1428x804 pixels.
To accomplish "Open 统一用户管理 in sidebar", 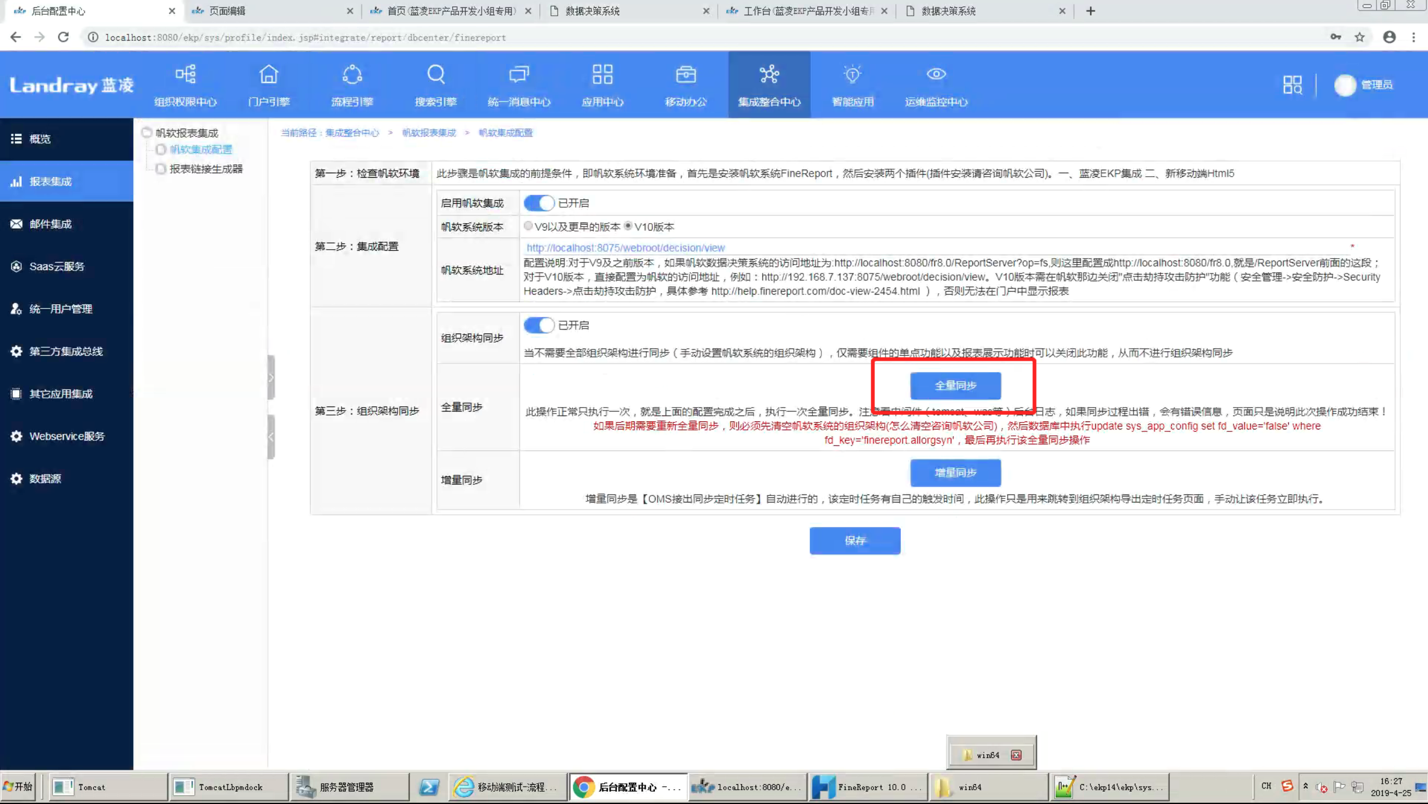I will coord(66,309).
